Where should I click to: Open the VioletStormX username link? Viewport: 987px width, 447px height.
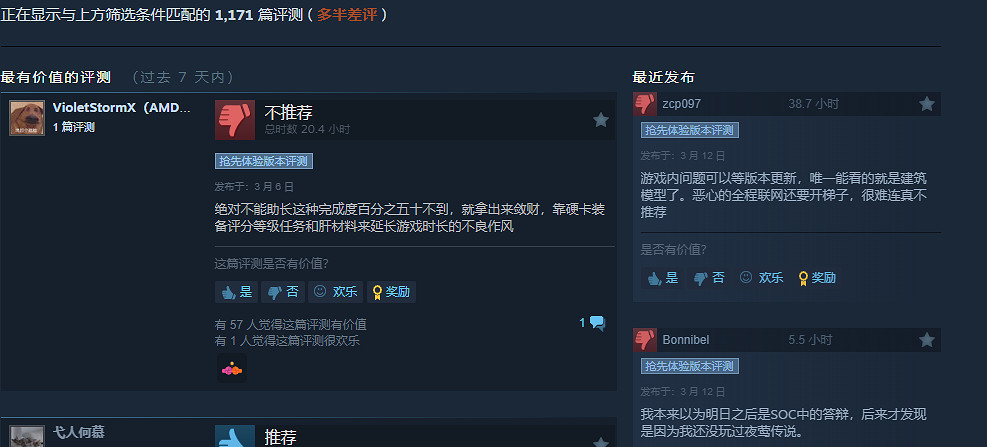coord(121,108)
